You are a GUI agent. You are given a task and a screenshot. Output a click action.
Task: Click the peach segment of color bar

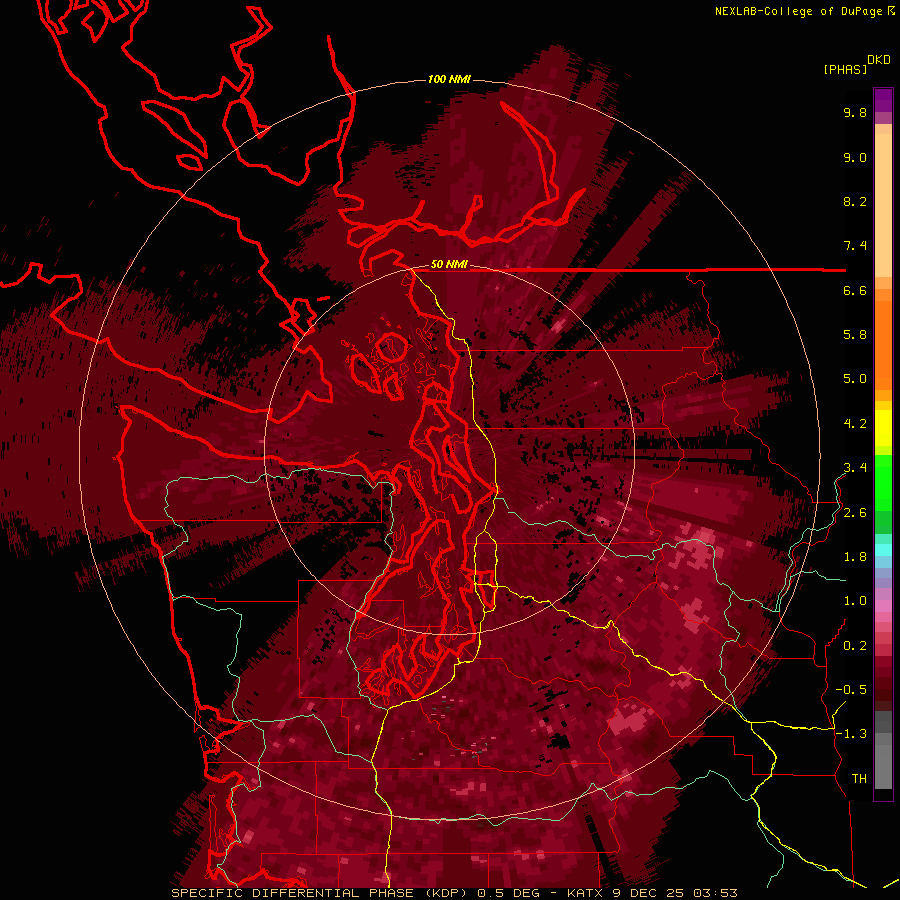pyautogui.click(x=883, y=204)
